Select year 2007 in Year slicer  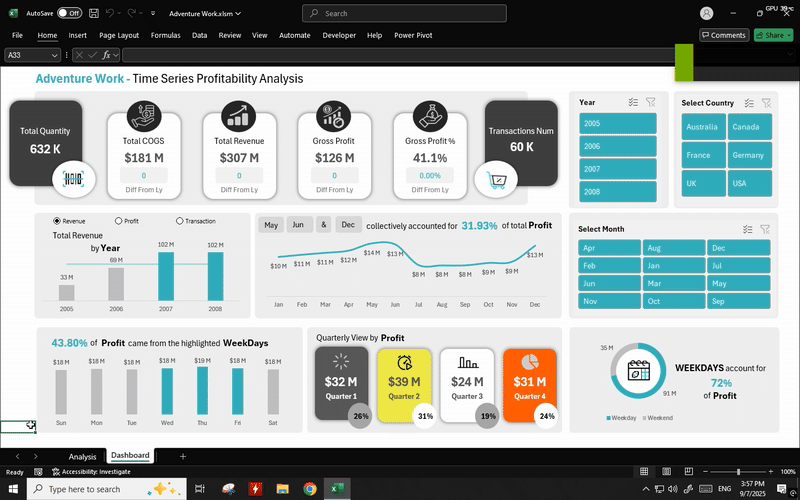(618, 169)
